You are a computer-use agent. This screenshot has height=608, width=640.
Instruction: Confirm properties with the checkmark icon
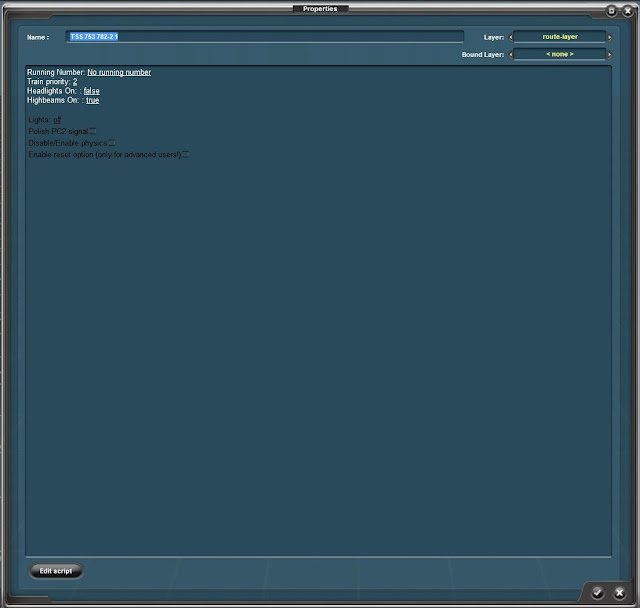click(598, 592)
